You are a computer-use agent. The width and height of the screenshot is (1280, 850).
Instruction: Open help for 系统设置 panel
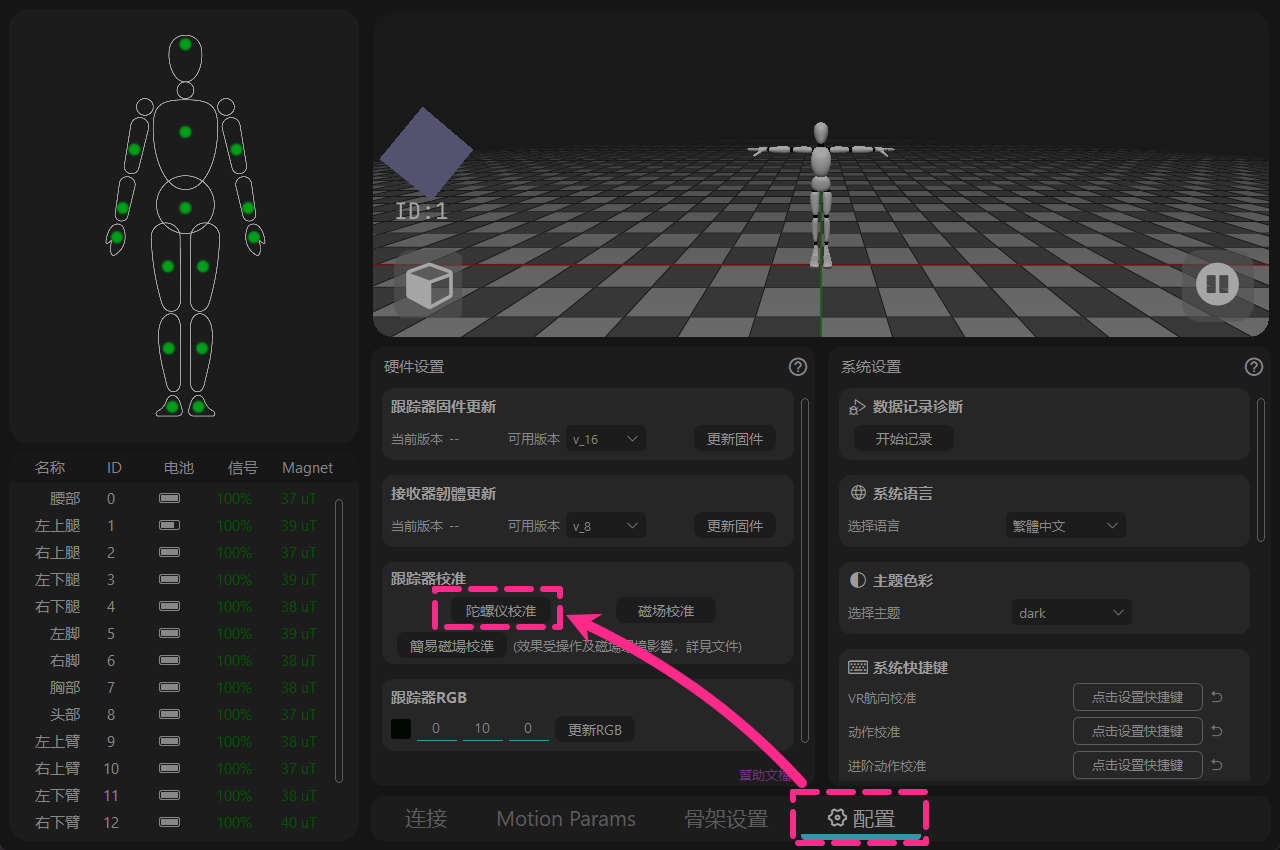click(1253, 367)
